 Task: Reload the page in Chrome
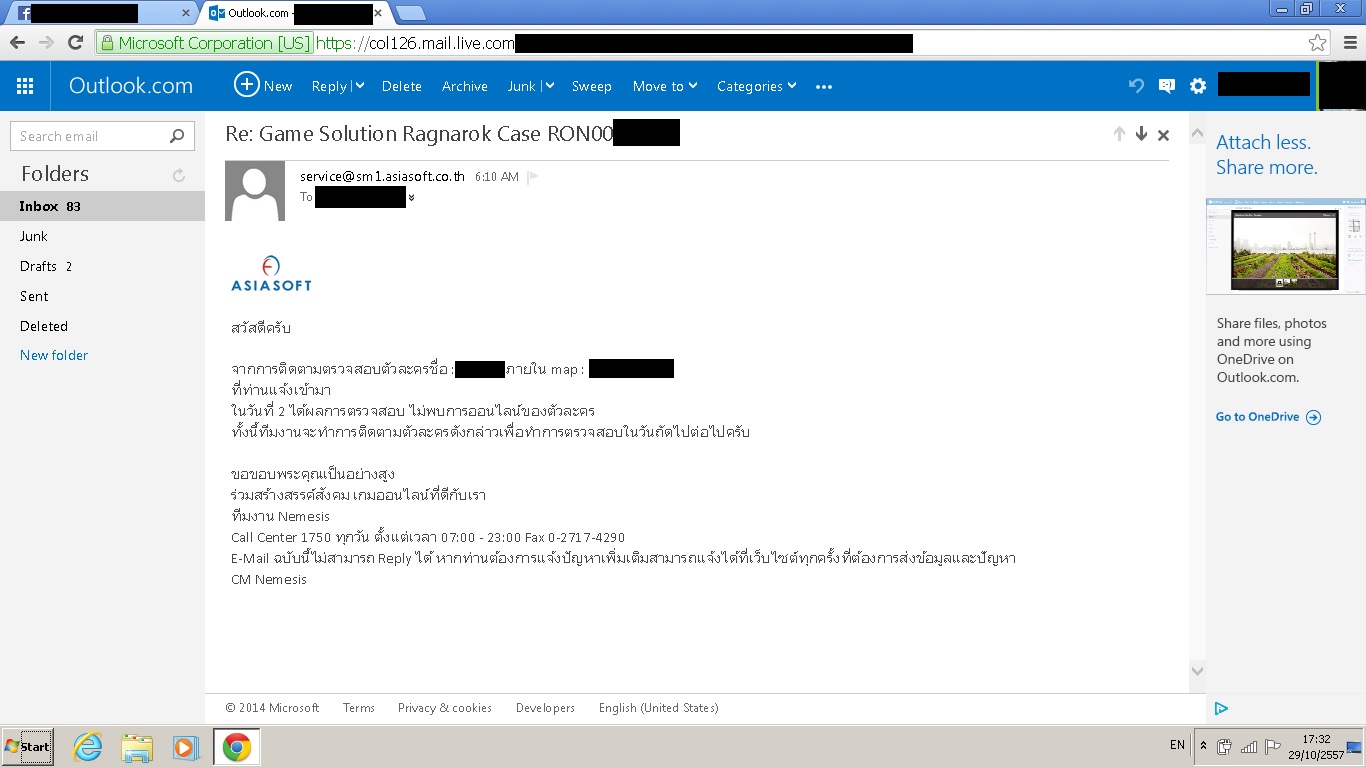(x=75, y=42)
